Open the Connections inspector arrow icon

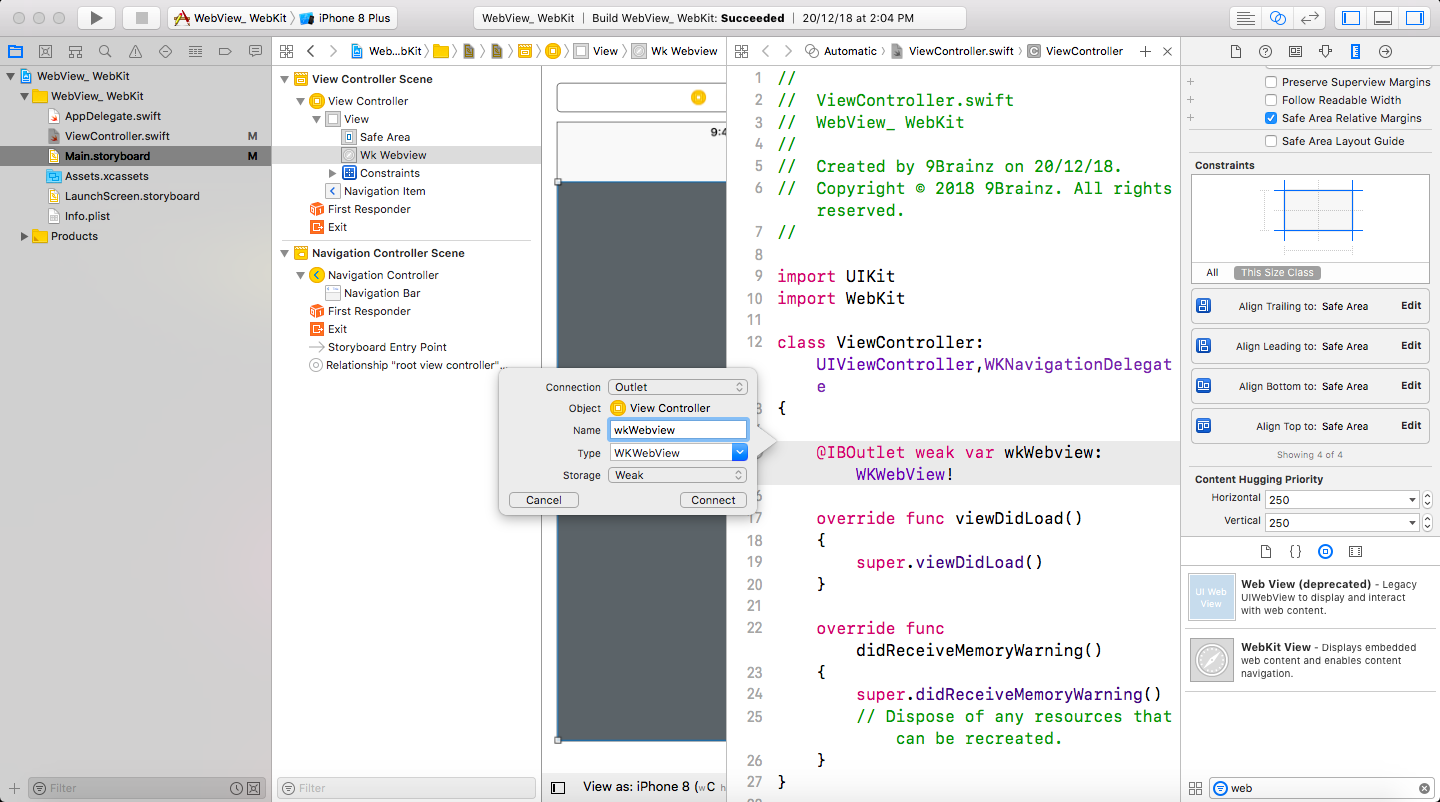click(1385, 51)
